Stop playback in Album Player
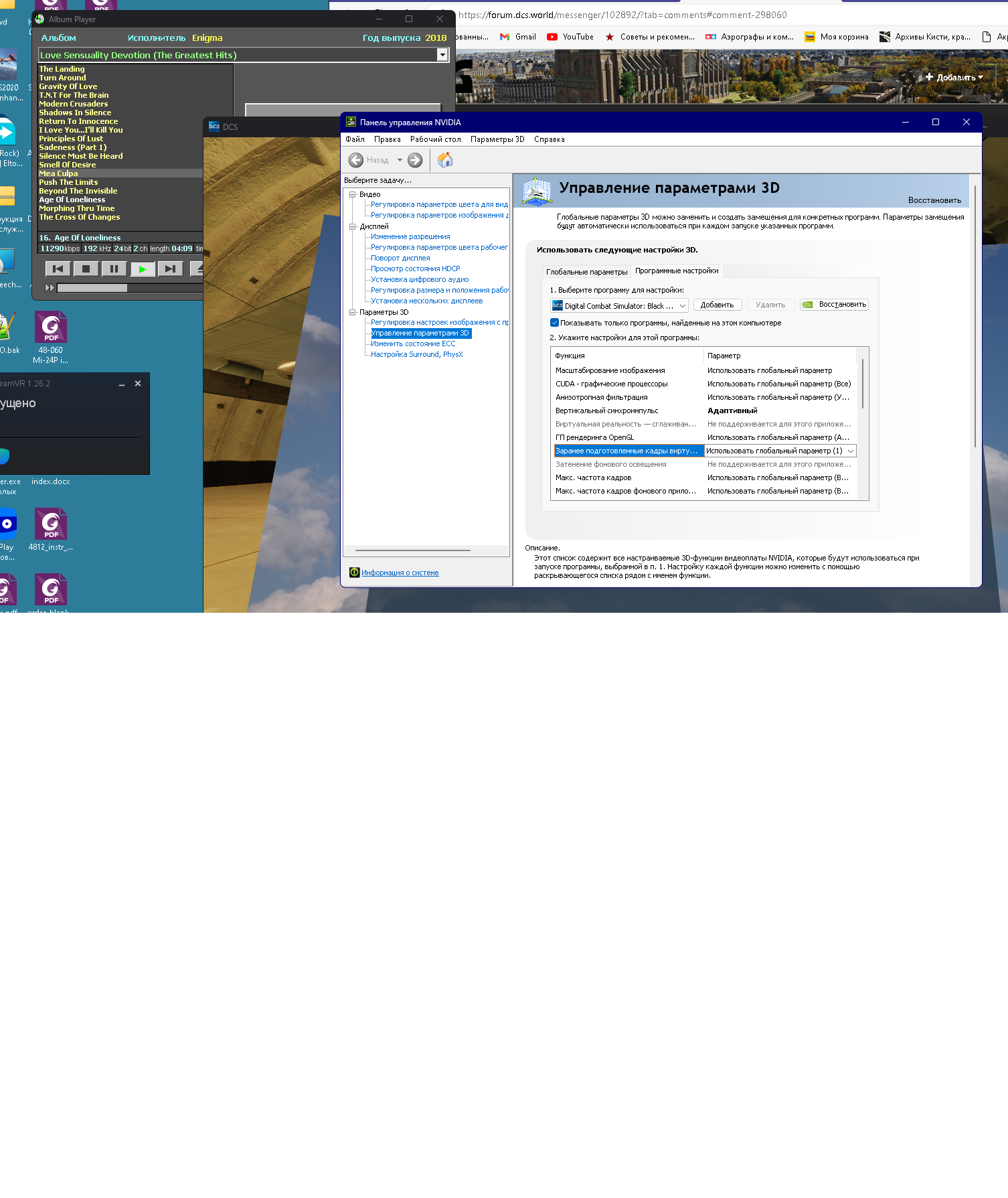Screen dimensions: 1008x1198 [86, 269]
